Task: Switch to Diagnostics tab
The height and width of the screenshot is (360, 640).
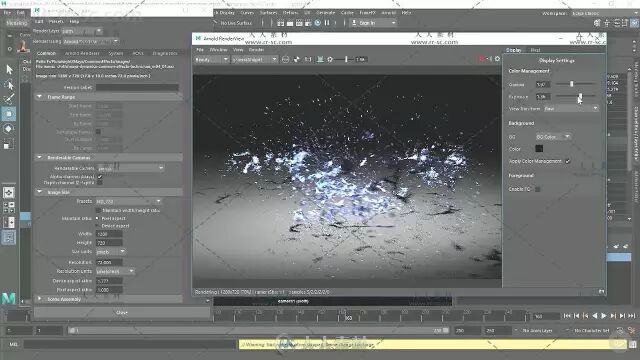Action: point(165,53)
